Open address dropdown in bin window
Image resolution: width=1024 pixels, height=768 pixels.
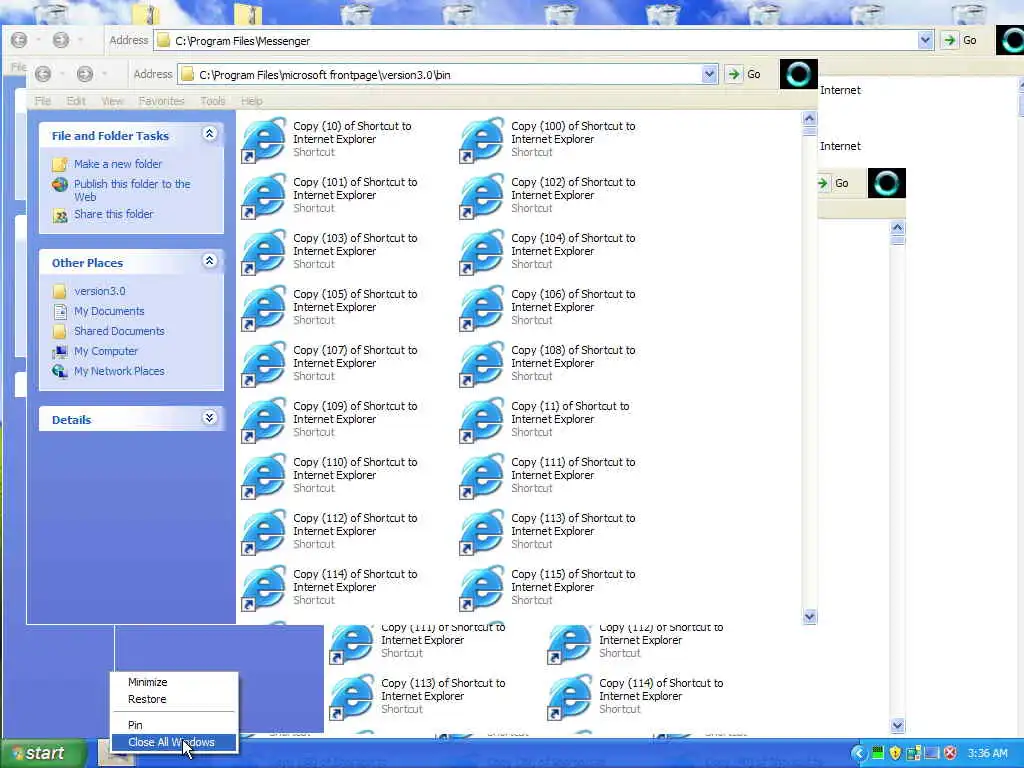point(710,74)
